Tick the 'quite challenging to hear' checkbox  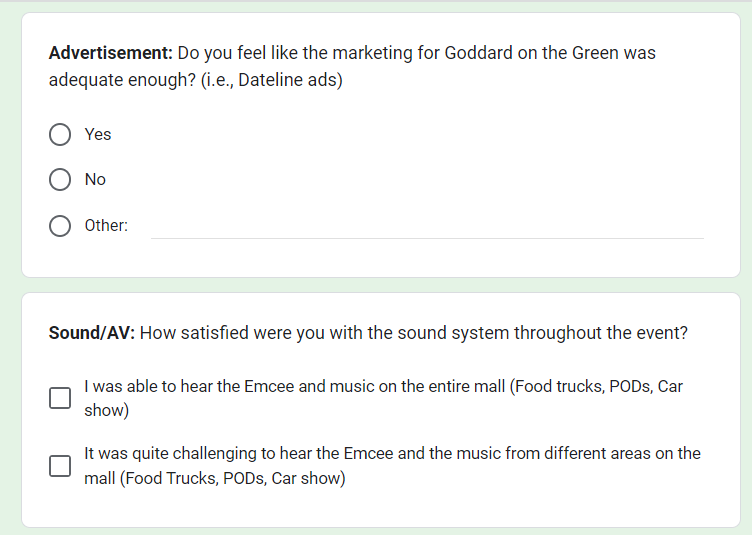pyautogui.click(x=60, y=466)
